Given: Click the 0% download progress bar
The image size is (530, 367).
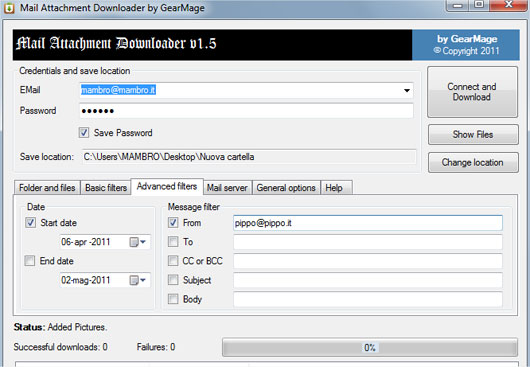Looking at the screenshot, I should click(370, 347).
